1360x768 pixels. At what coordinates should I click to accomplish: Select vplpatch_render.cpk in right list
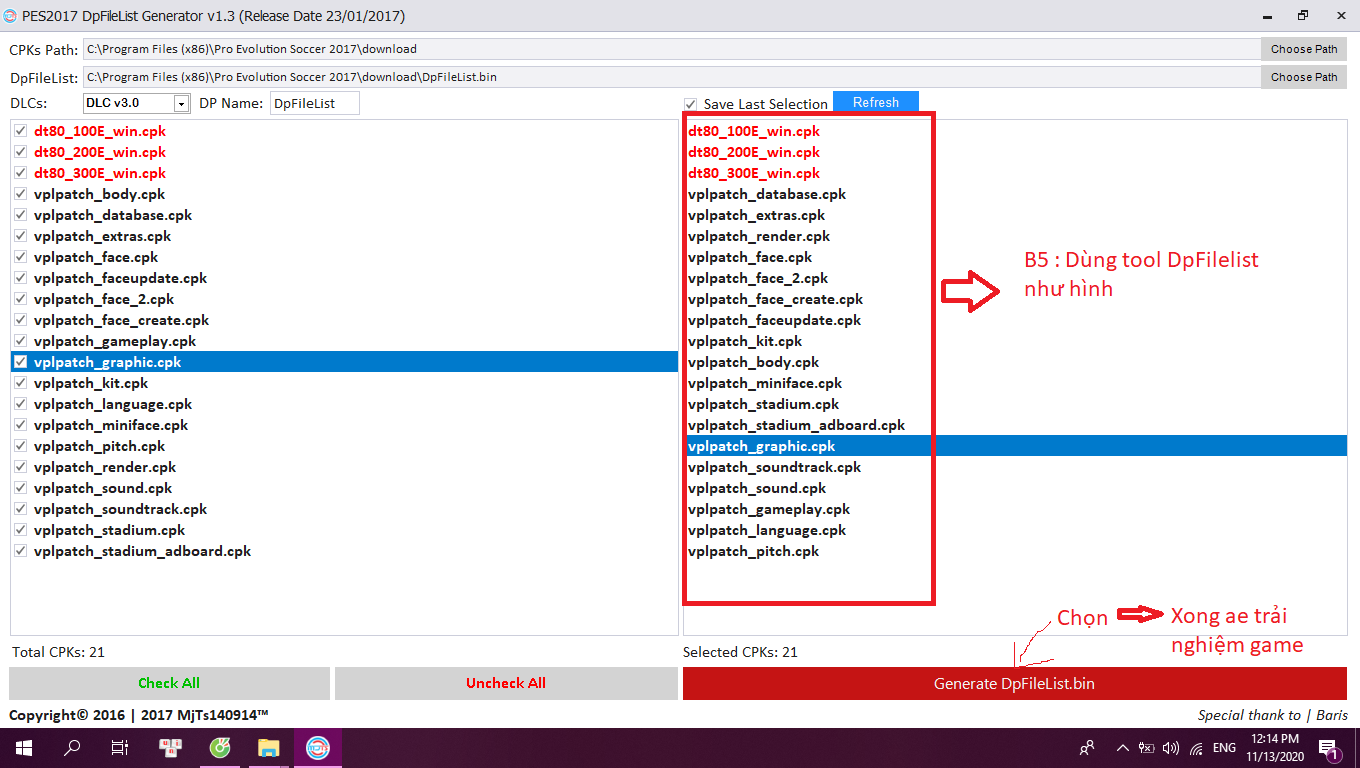(759, 236)
